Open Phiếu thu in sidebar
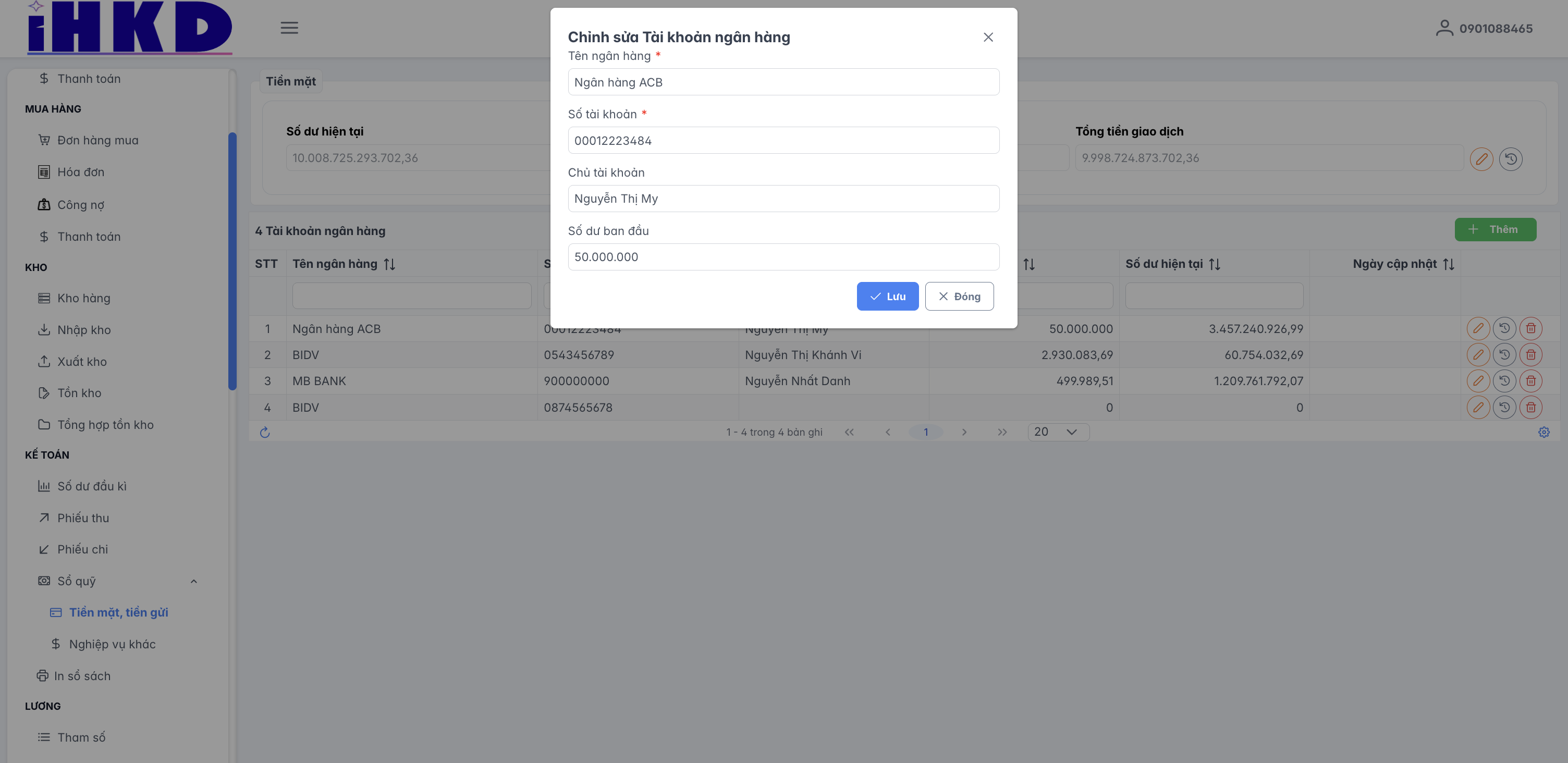 [x=83, y=518]
